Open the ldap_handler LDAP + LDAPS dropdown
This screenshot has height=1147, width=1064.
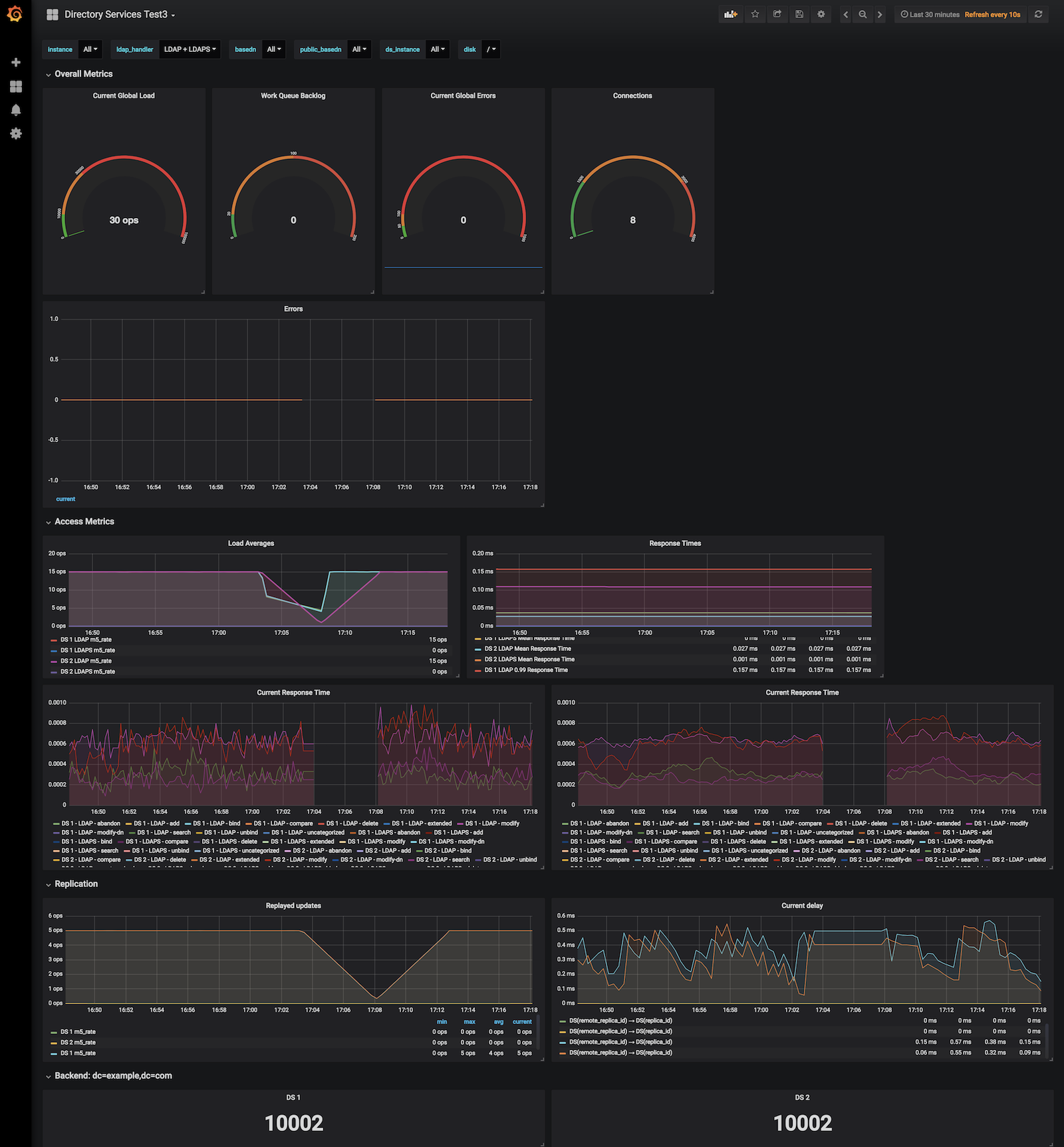[x=191, y=49]
